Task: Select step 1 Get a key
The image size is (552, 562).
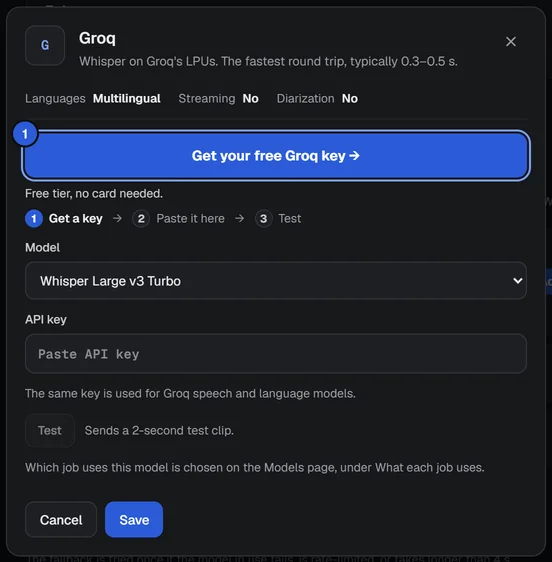Action: click(x=64, y=219)
